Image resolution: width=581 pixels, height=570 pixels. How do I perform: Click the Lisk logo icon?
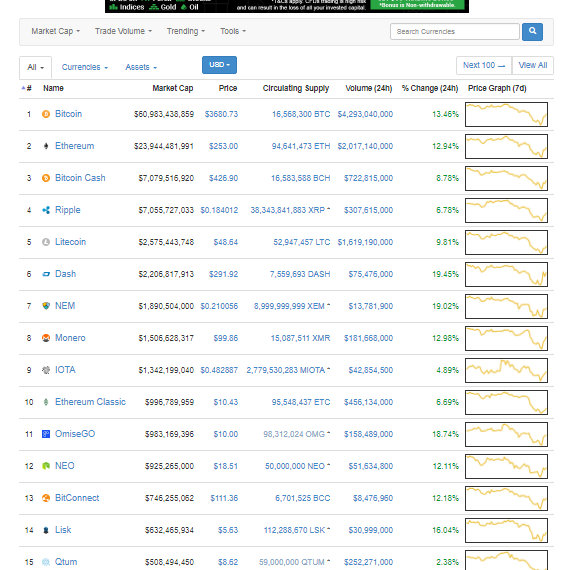[x=46, y=530]
